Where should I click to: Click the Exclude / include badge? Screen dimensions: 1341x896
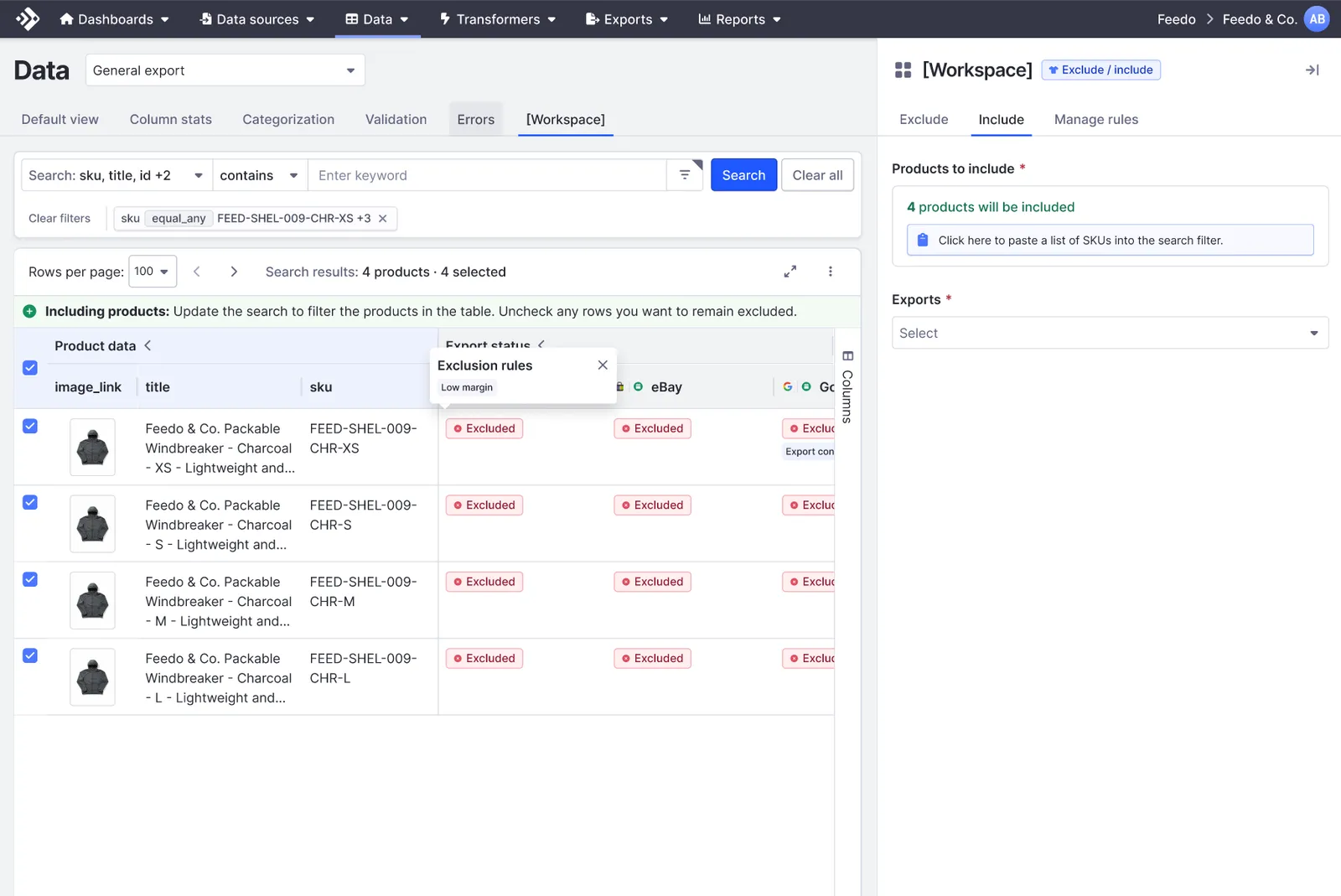click(1100, 70)
